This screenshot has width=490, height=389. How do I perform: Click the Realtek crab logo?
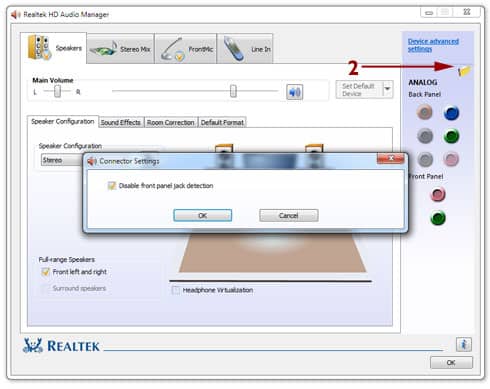33,345
